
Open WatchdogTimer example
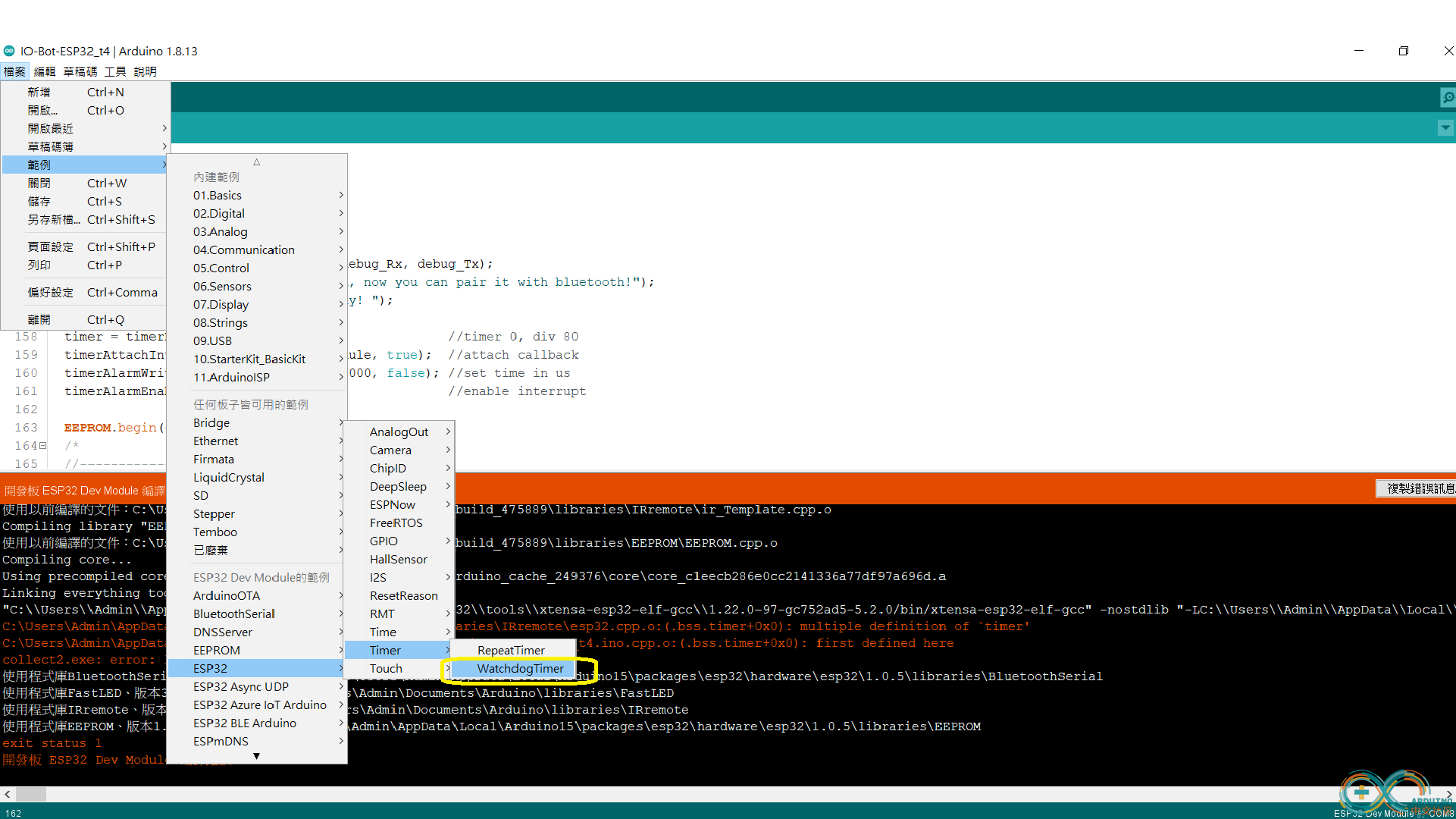[x=515, y=668]
